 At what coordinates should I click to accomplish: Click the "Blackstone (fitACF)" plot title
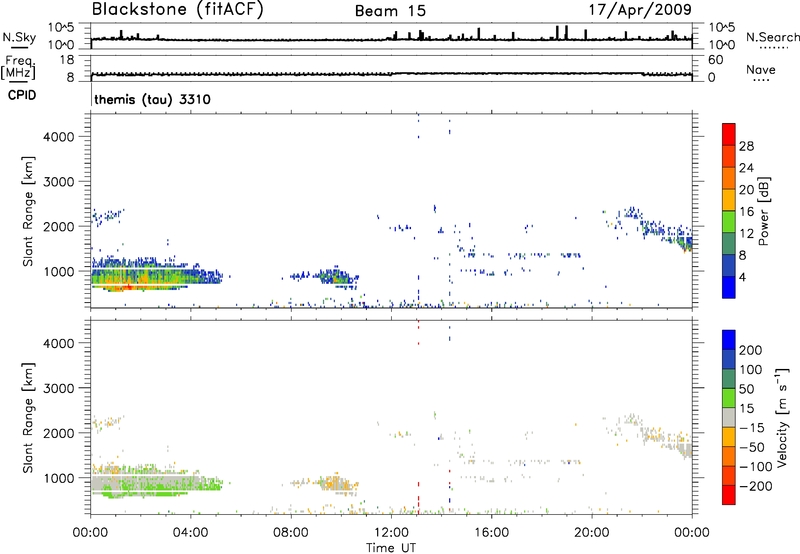[x=178, y=9]
